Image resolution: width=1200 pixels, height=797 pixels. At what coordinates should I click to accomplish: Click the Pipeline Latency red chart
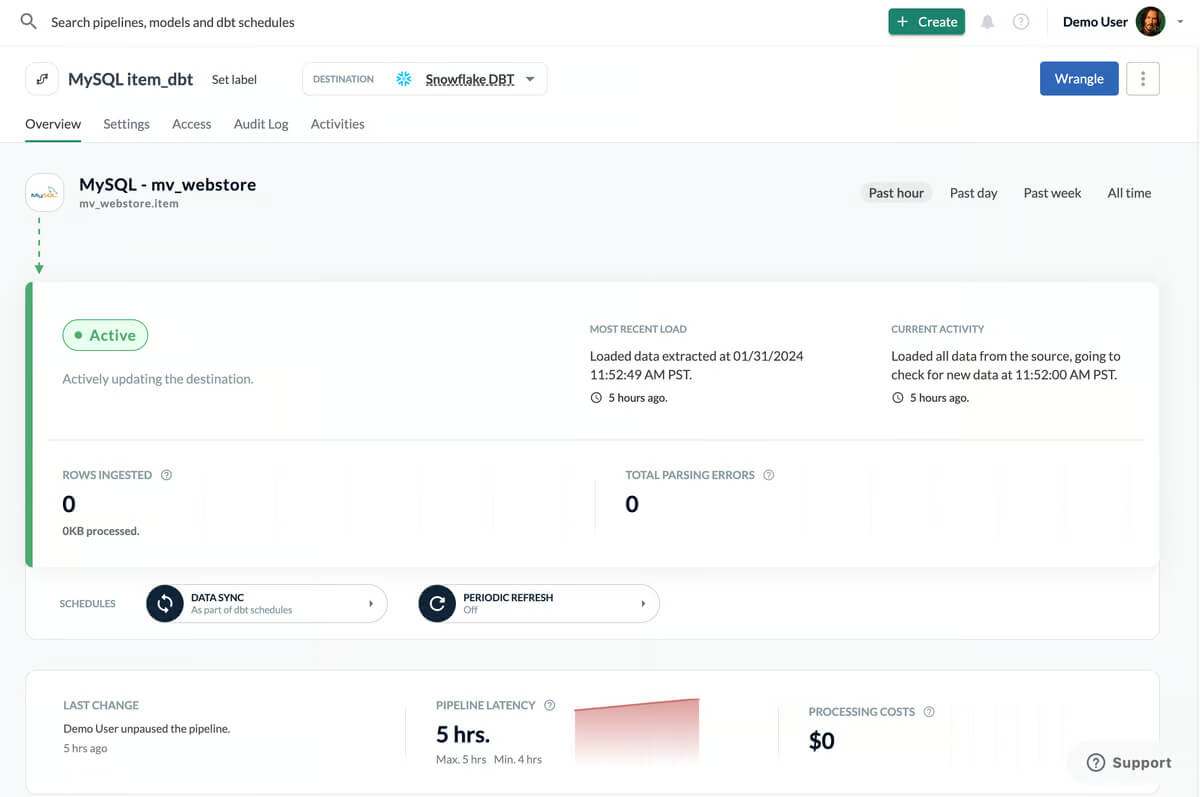point(636,732)
